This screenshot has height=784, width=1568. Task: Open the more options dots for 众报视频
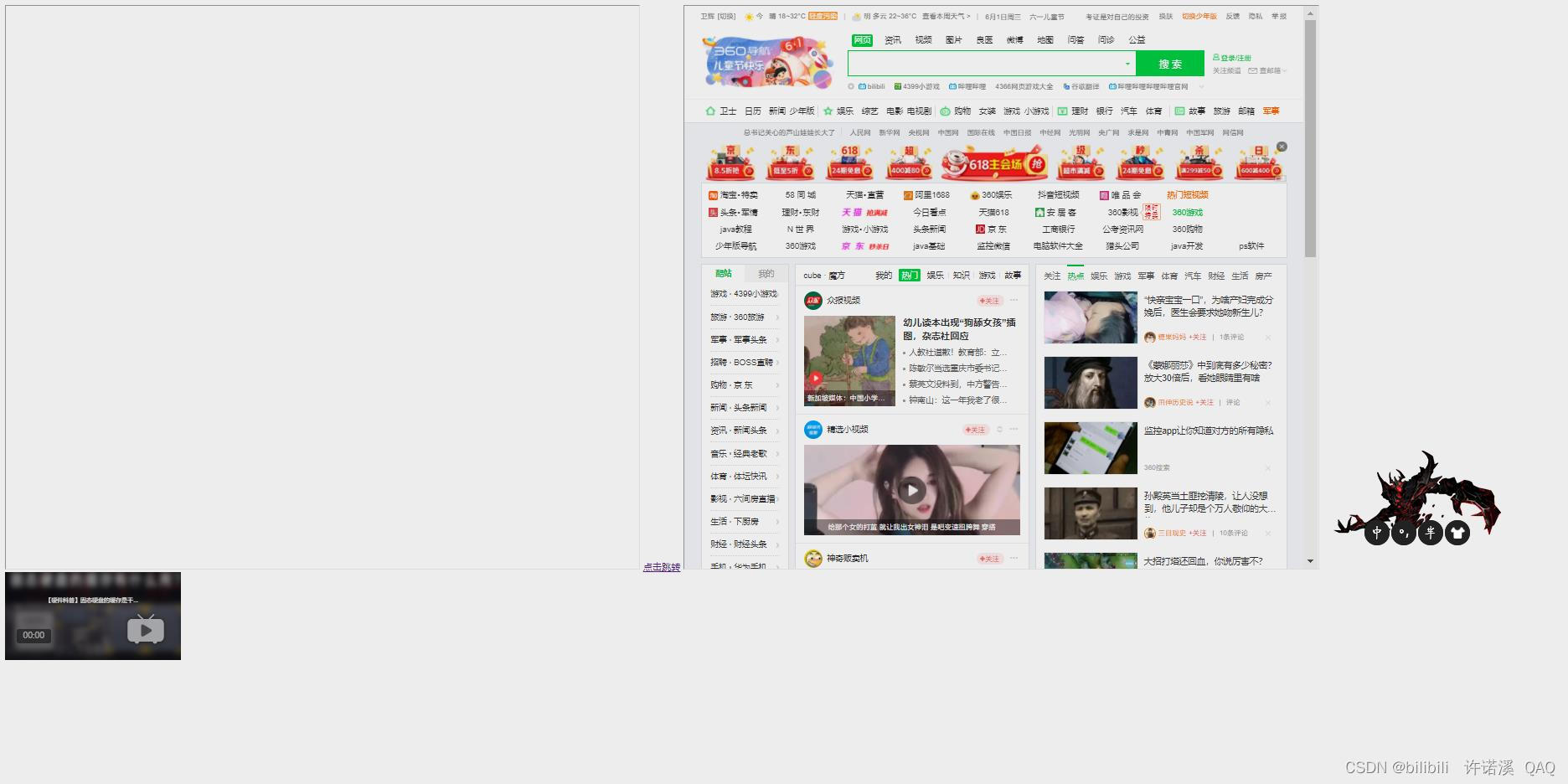click(1014, 300)
